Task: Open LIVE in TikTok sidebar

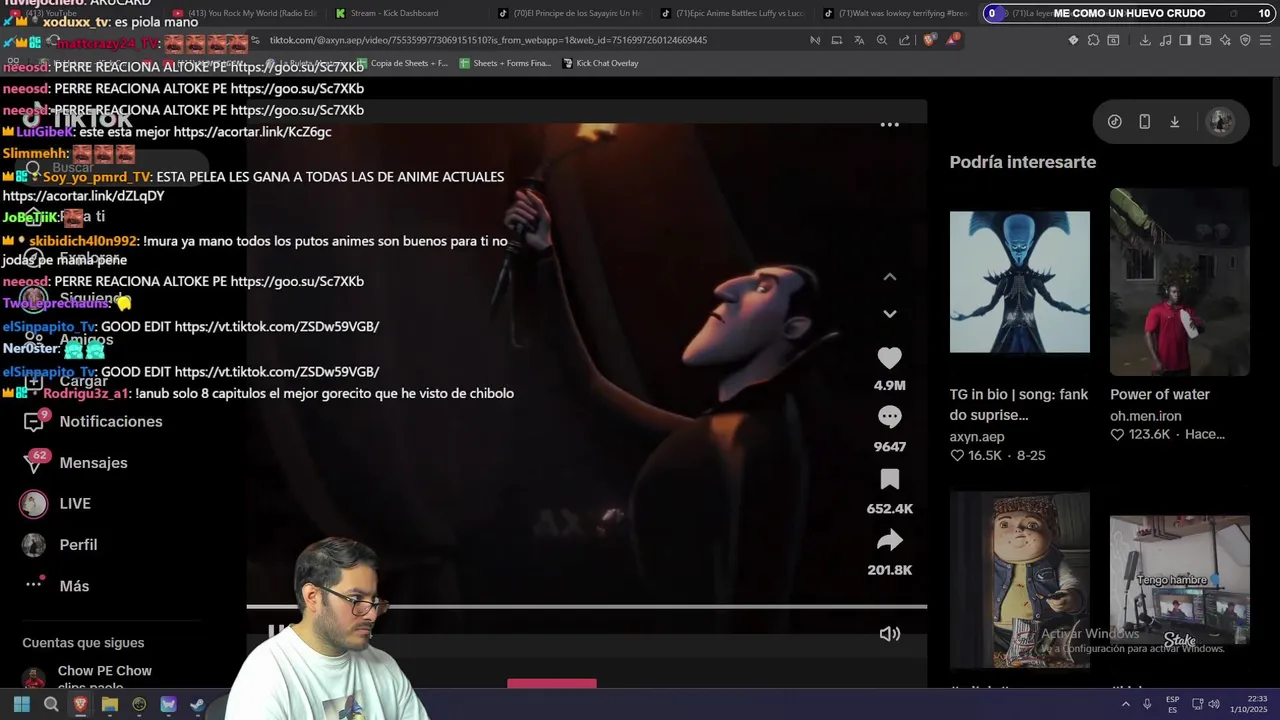Action: point(56,504)
